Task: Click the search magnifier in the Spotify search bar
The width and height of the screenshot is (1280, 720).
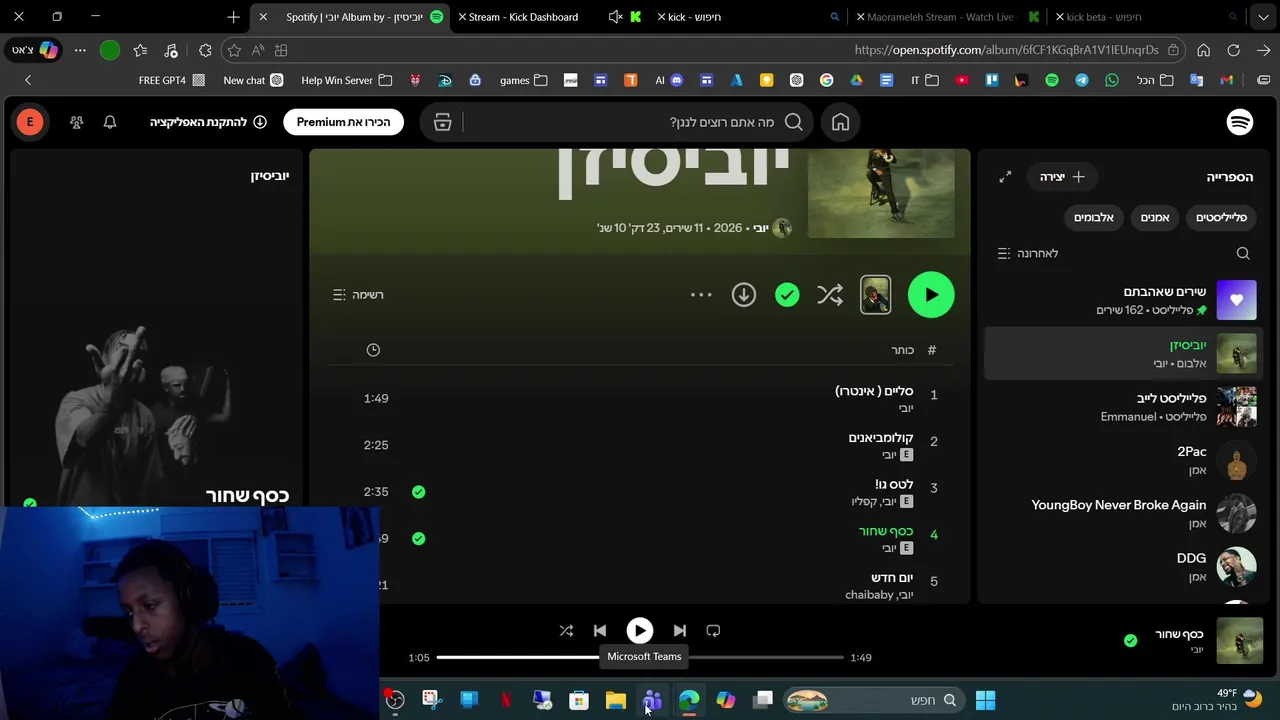Action: [794, 122]
